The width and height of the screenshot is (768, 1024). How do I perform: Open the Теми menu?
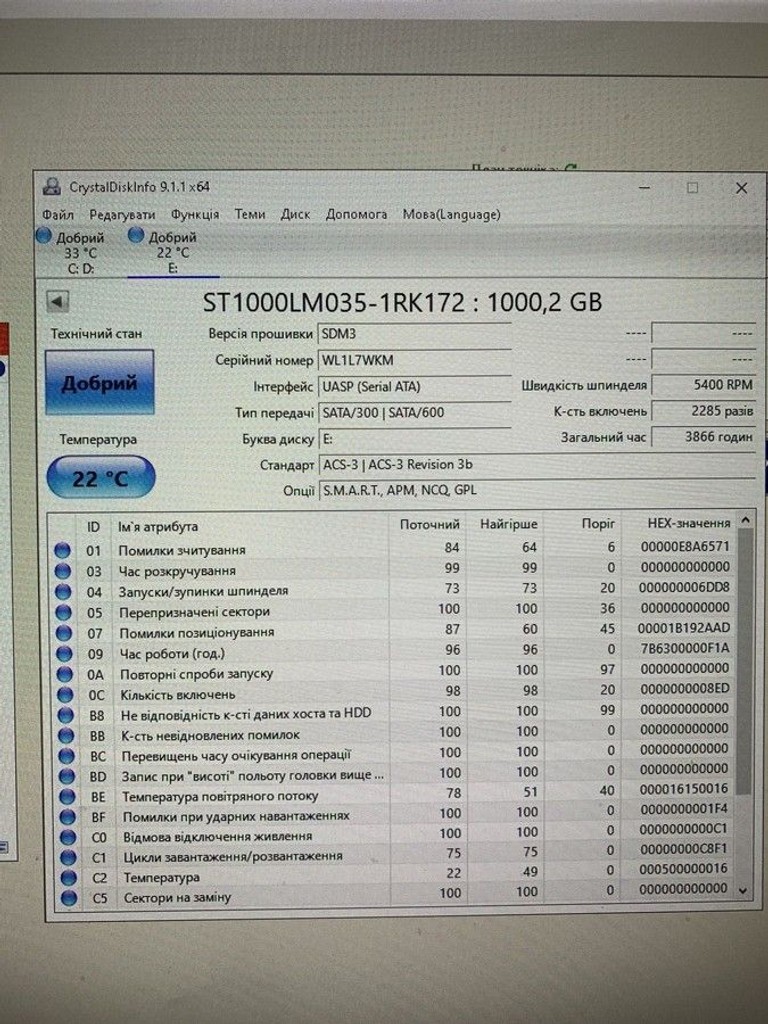(x=249, y=214)
